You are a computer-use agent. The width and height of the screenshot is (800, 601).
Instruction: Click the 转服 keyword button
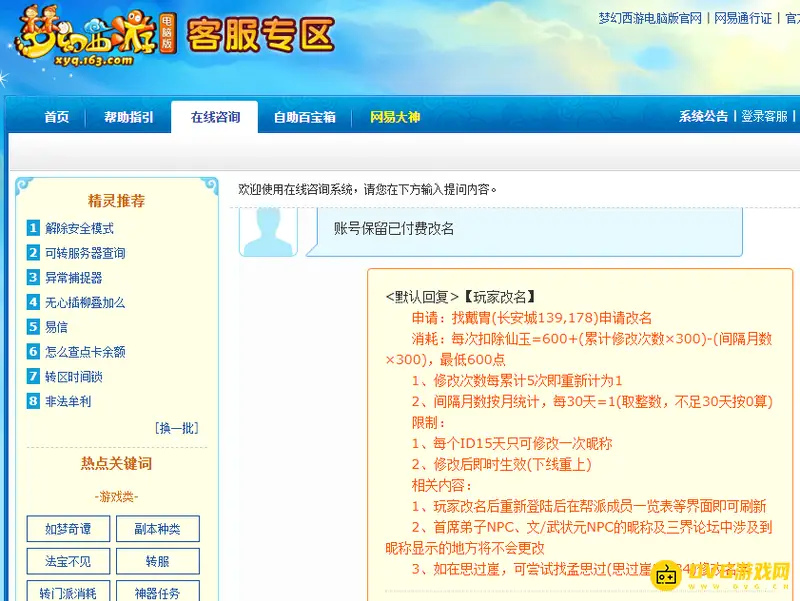pyautogui.click(x=158, y=561)
